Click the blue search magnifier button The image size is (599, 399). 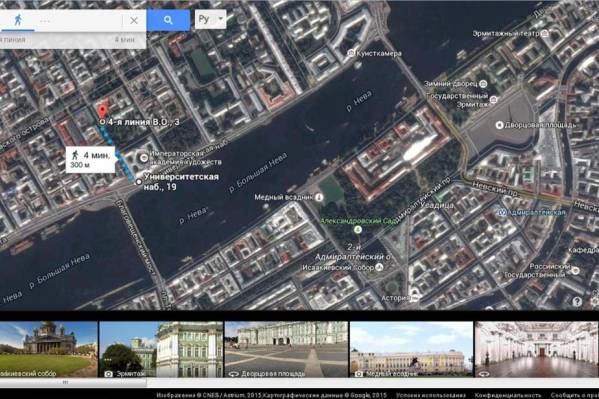168,20
